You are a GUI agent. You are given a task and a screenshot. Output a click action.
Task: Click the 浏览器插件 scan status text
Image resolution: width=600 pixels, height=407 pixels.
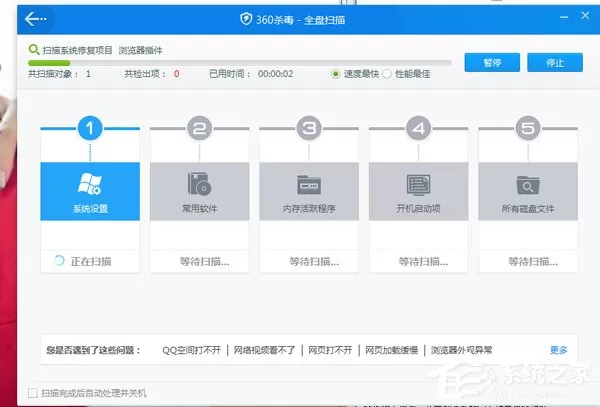(140, 50)
